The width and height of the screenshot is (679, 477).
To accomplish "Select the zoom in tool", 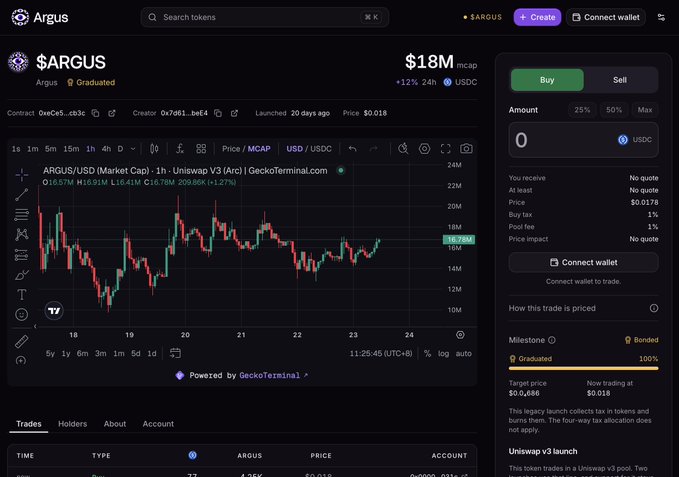I will point(21,361).
